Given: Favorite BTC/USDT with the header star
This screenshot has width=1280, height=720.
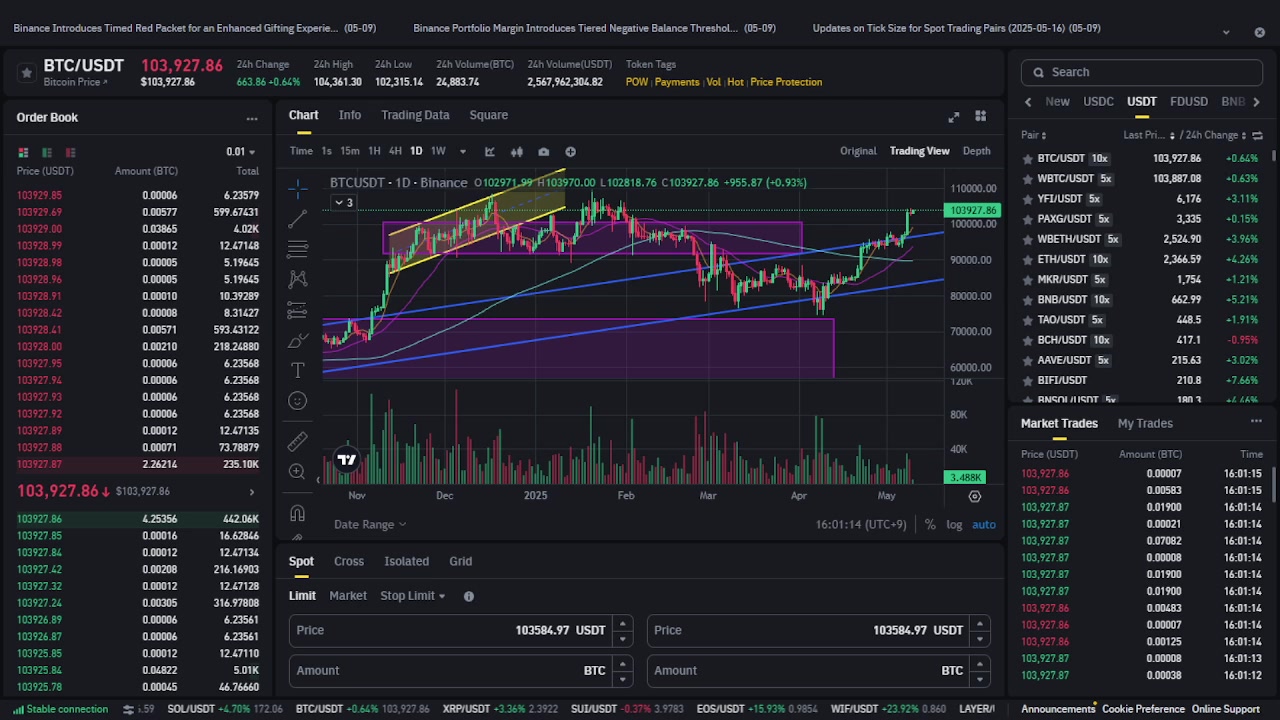Looking at the screenshot, I should 27,72.
